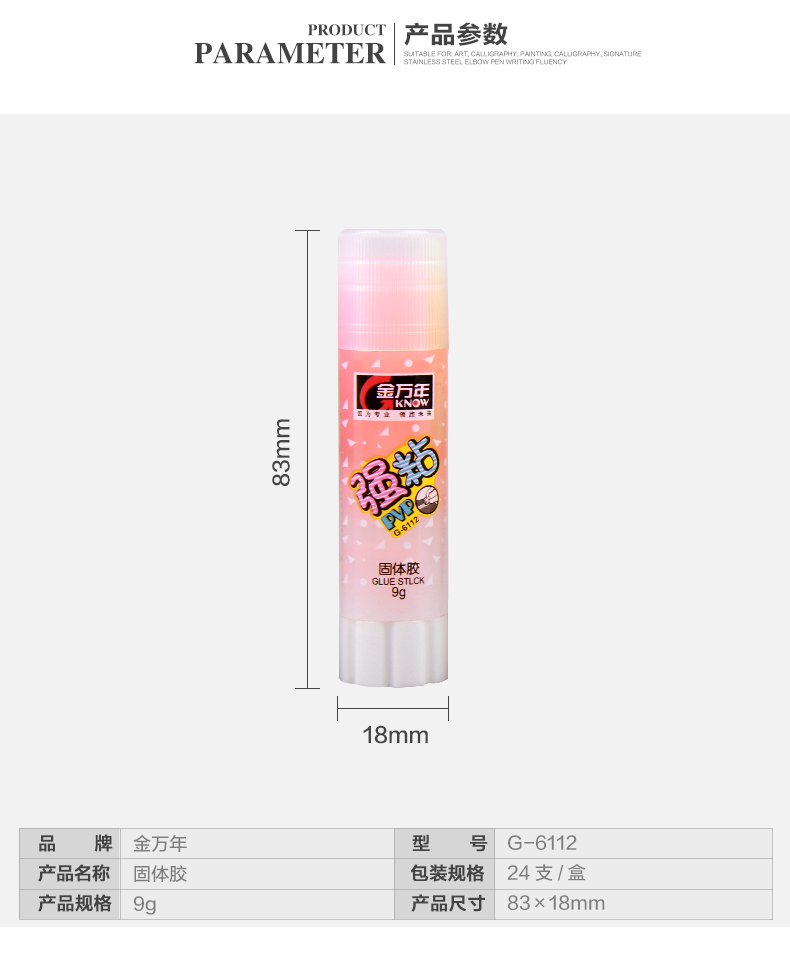Screen dimensions: 790x962
Task: Select the 24 支/盒 packaging value
Action: (546, 873)
